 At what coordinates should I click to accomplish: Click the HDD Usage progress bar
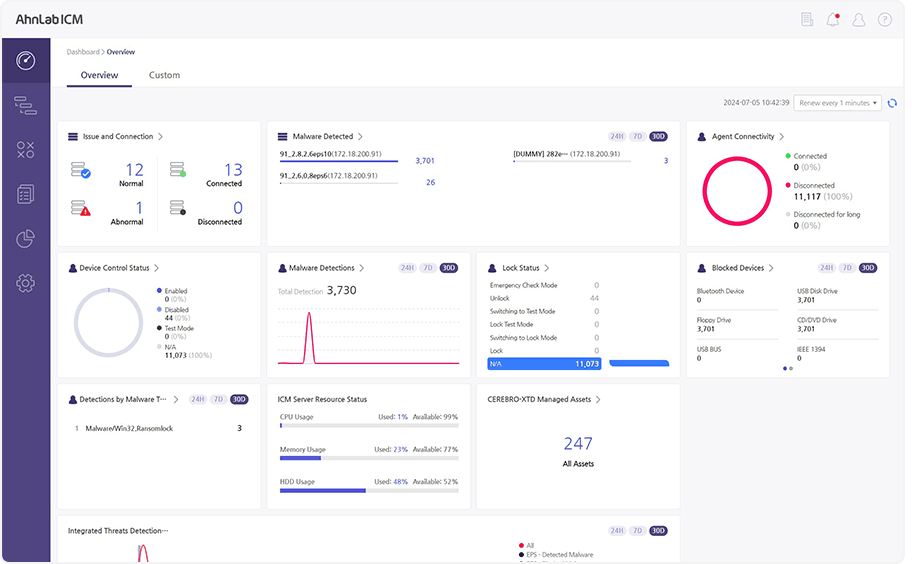pos(369,491)
